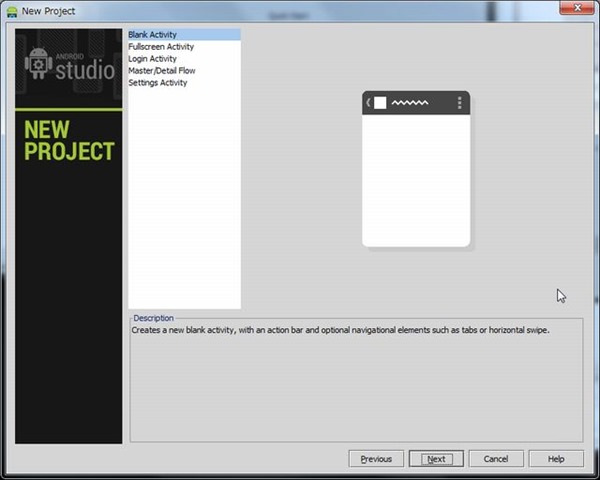
Task: Choose the Fullscreen Activity template
Action: tap(161, 47)
